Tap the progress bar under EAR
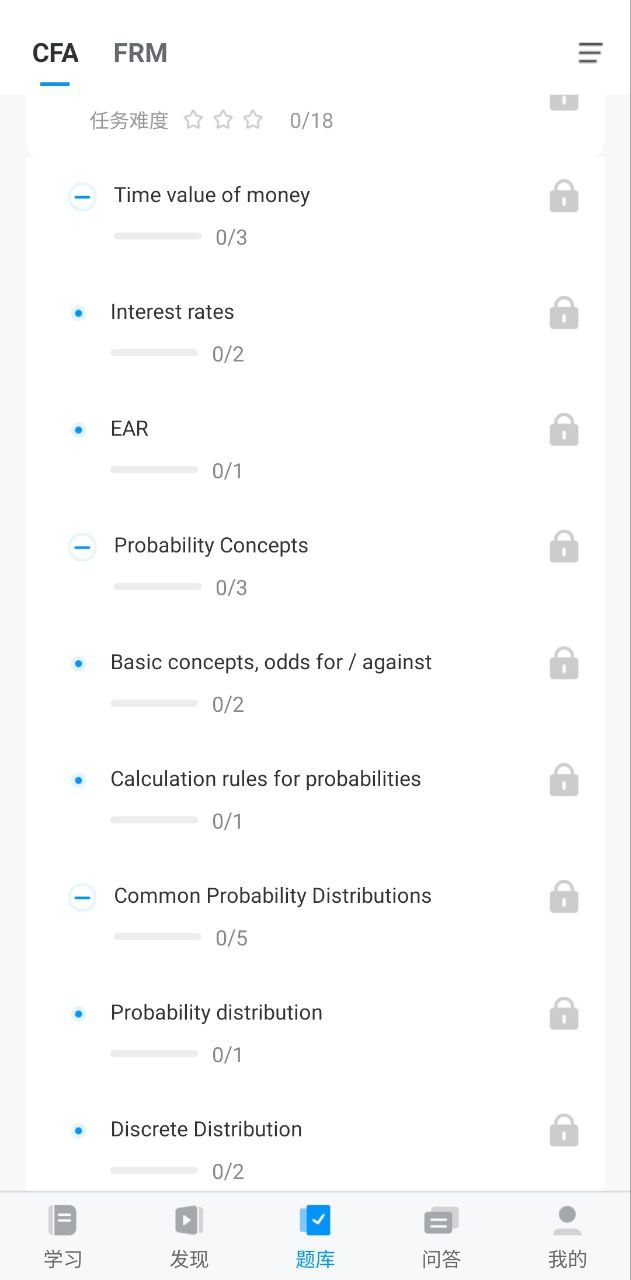The height and width of the screenshot is (1280, 631). pyautogui.click(x=154, y=470)
